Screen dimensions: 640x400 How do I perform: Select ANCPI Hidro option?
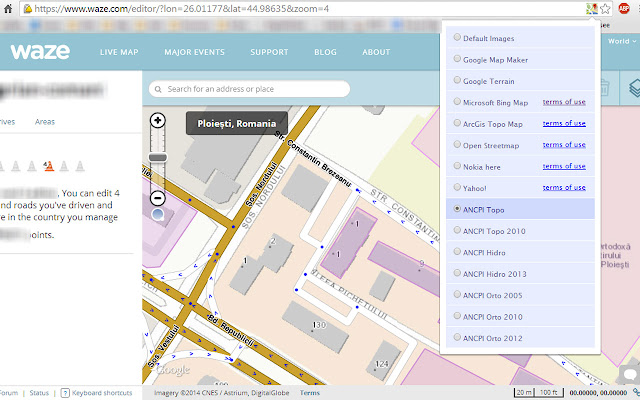click(x=520, y=252)
